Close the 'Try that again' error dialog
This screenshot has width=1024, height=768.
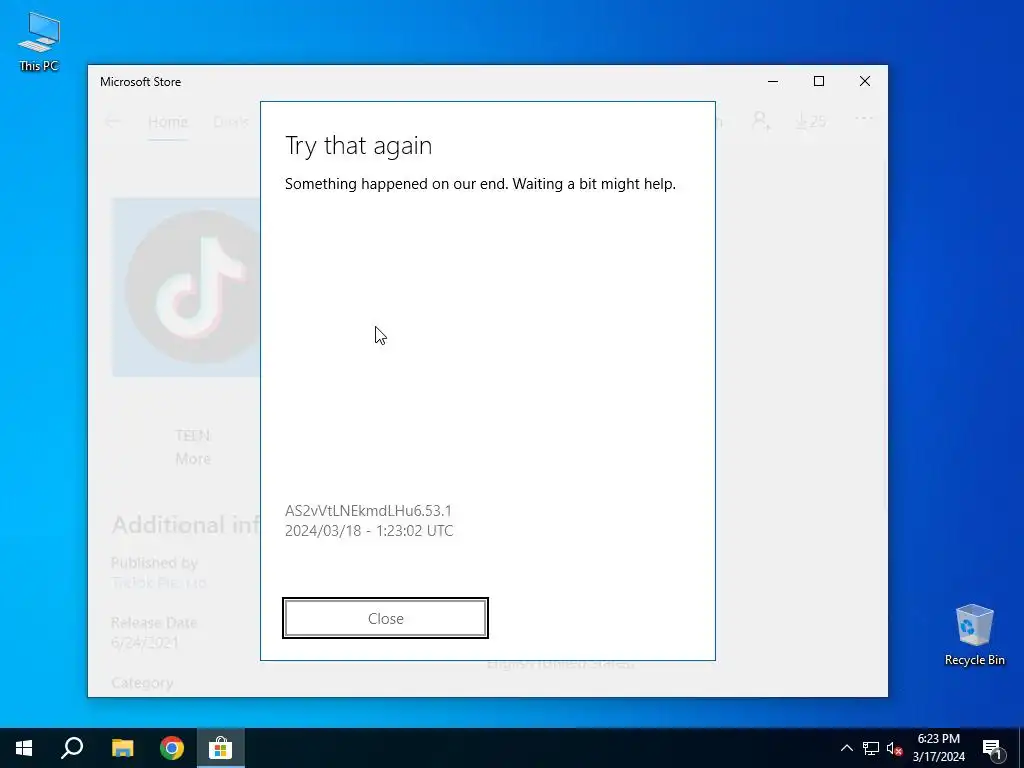point(385,618)
